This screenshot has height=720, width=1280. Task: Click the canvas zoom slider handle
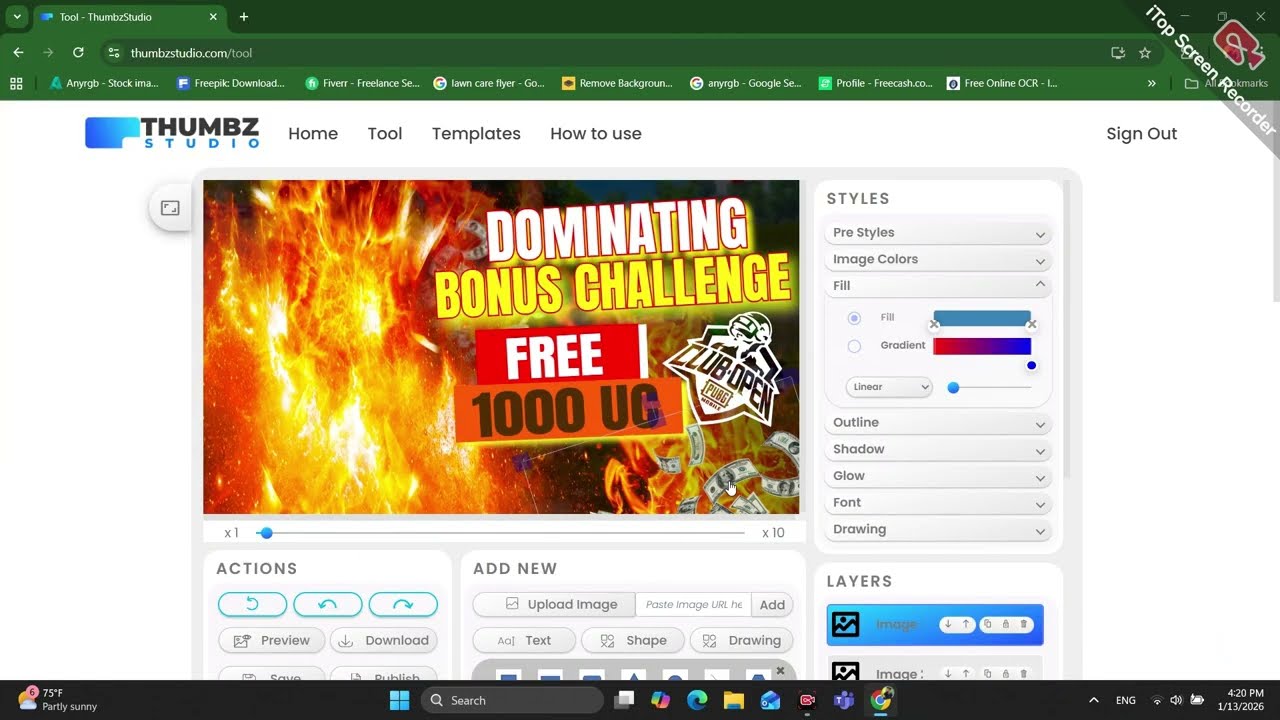266,533
